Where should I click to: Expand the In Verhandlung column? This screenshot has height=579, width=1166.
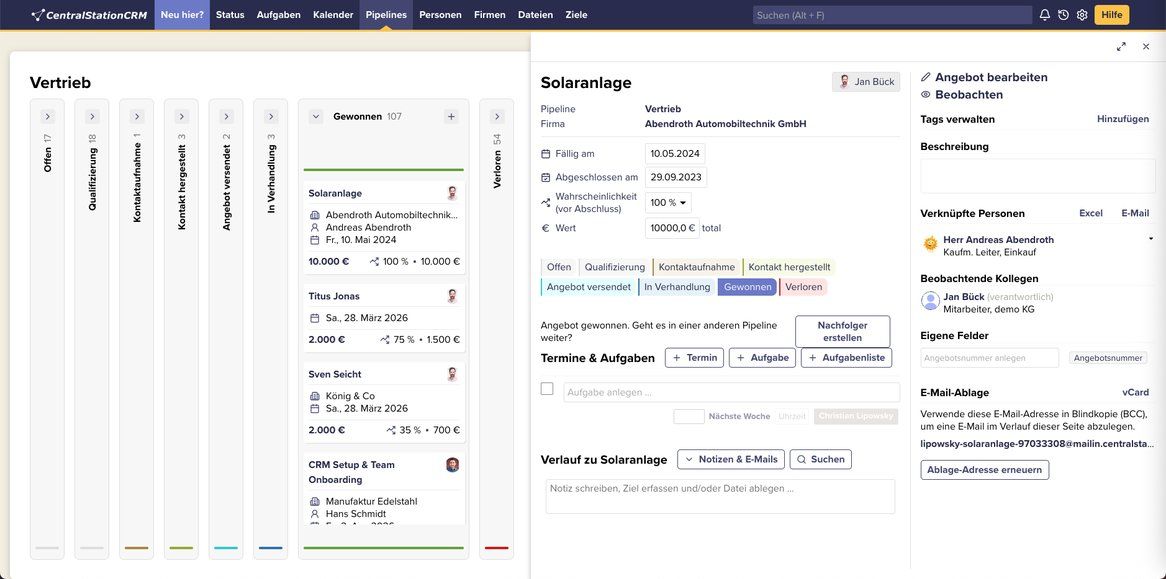click(x=271, y=117)
